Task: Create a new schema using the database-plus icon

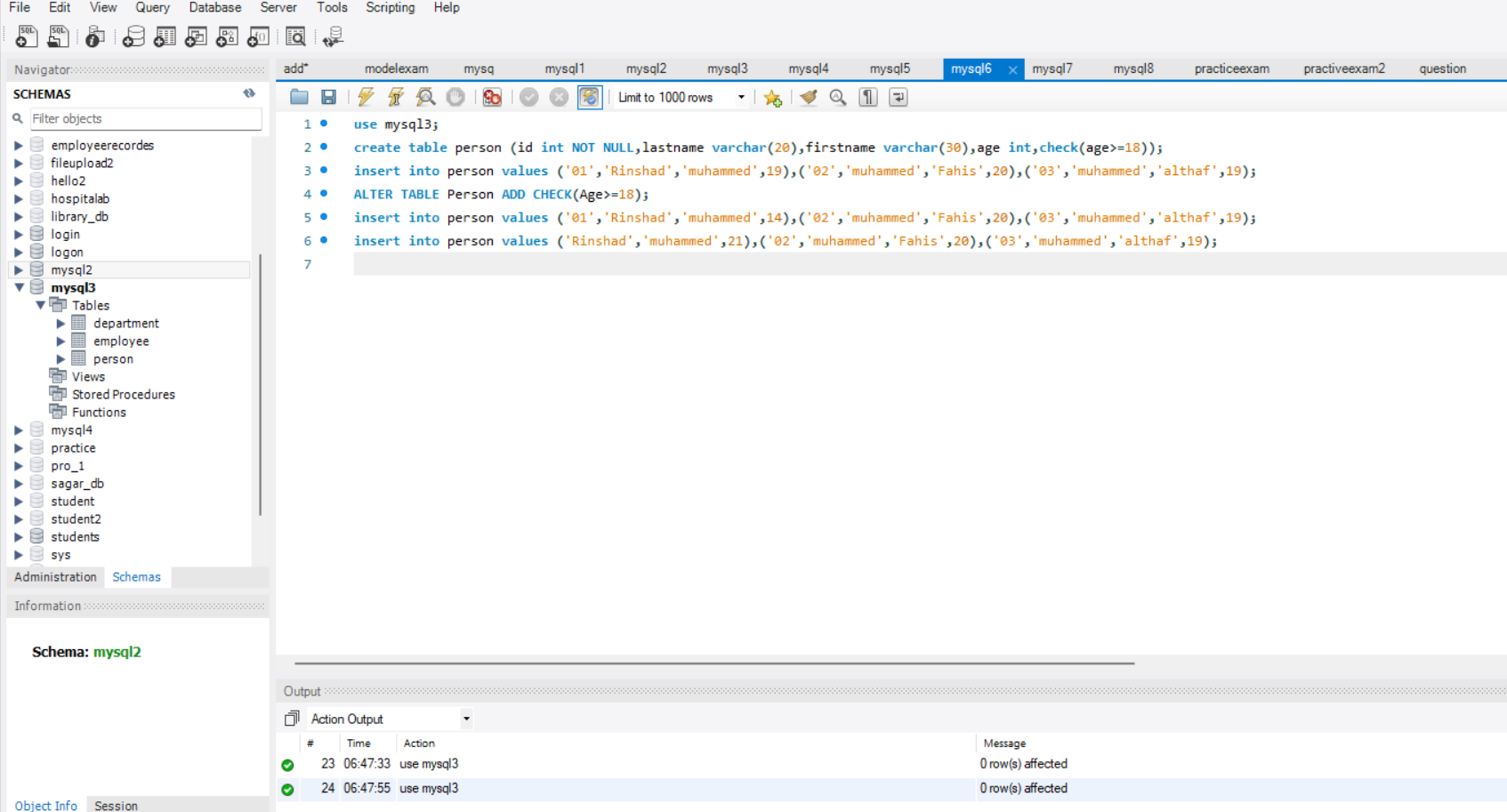Action: 133,37
